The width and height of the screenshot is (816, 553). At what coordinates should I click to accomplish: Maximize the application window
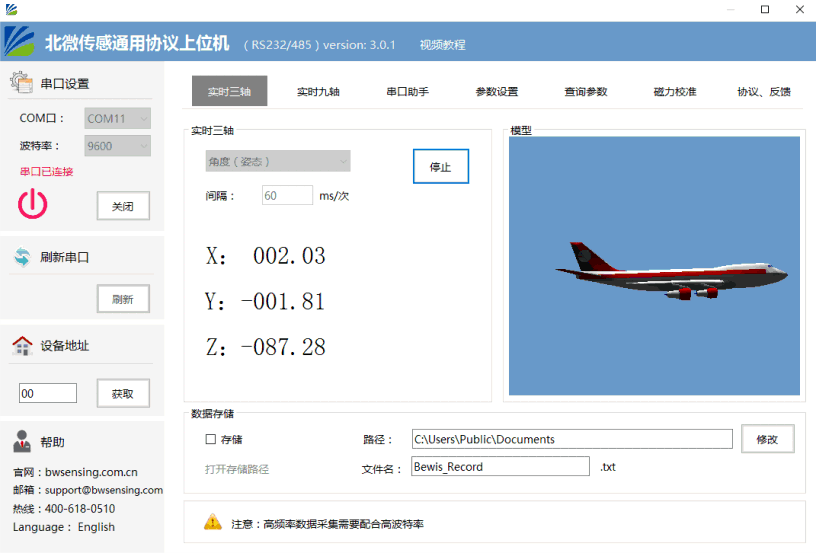point(764,9)
